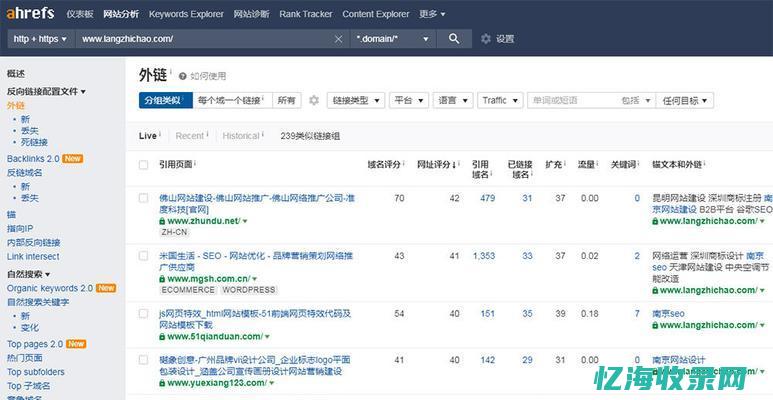
Task: Open Organic keywords 2.0 in the sidebar
Action: [50, 288]
